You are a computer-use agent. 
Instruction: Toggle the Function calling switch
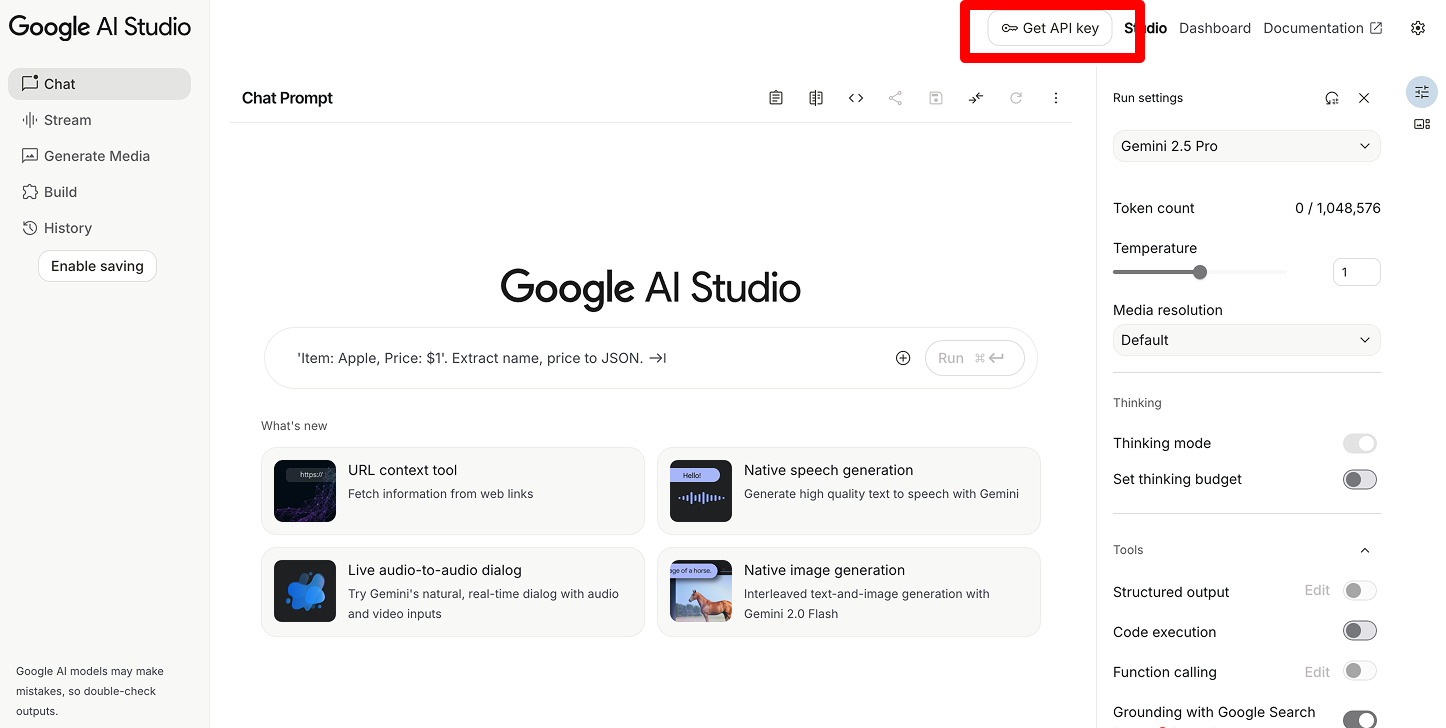pos(1360,671)
